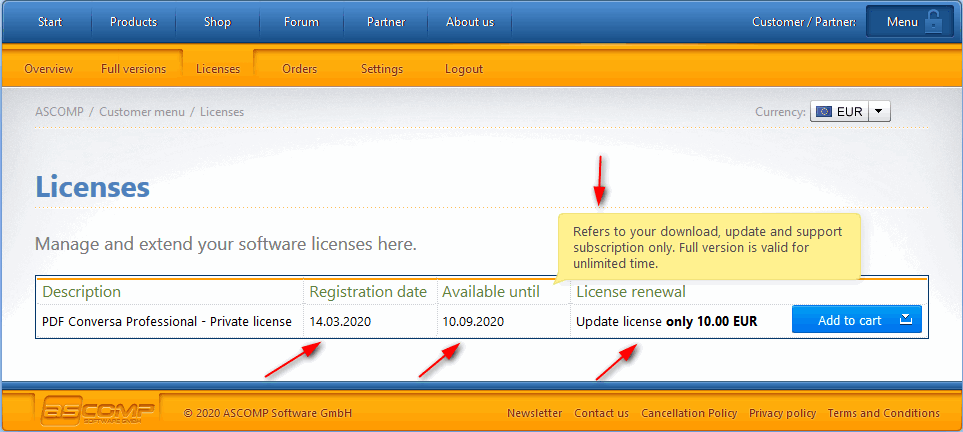Switch to the Overview tab
Image resolution: width=963 pixels, height=432 pixels.
49,69
